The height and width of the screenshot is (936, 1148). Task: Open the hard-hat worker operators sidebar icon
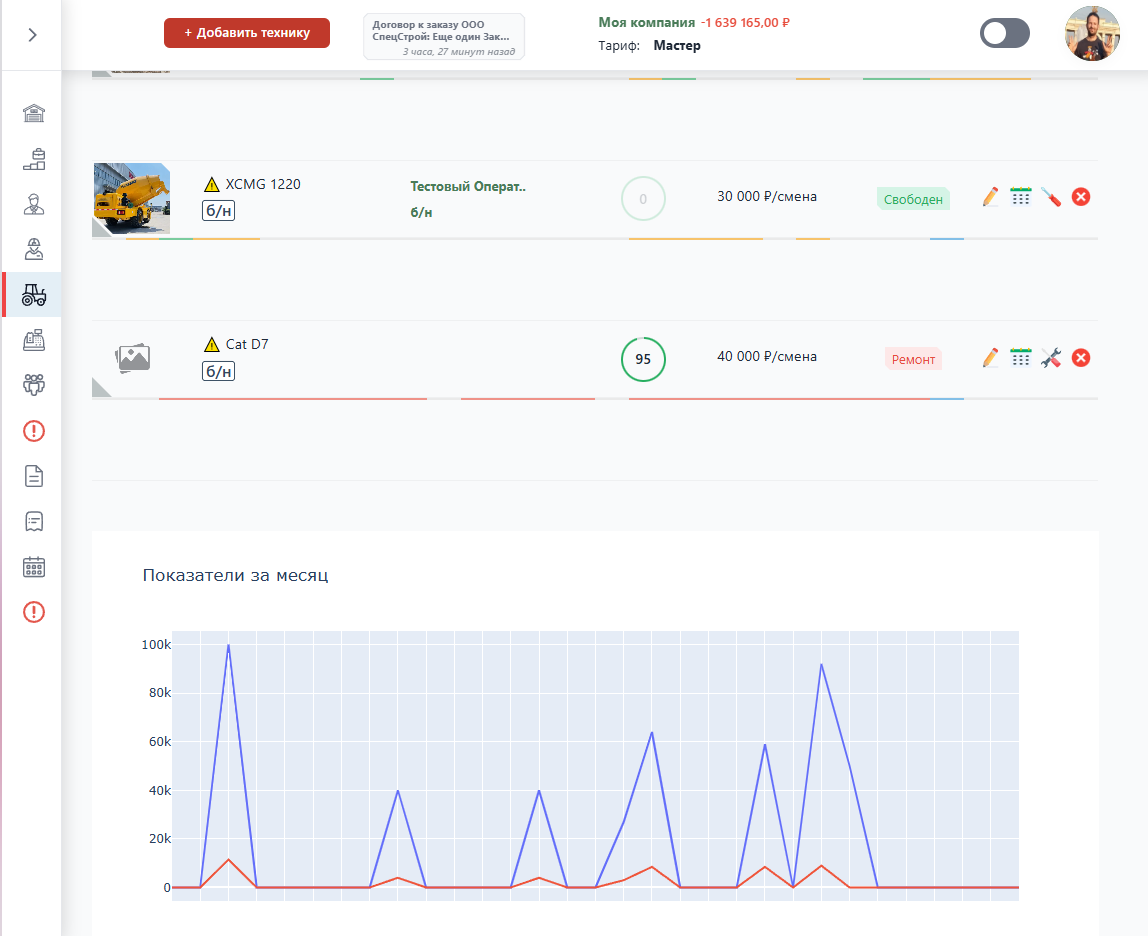coord(34,249)
